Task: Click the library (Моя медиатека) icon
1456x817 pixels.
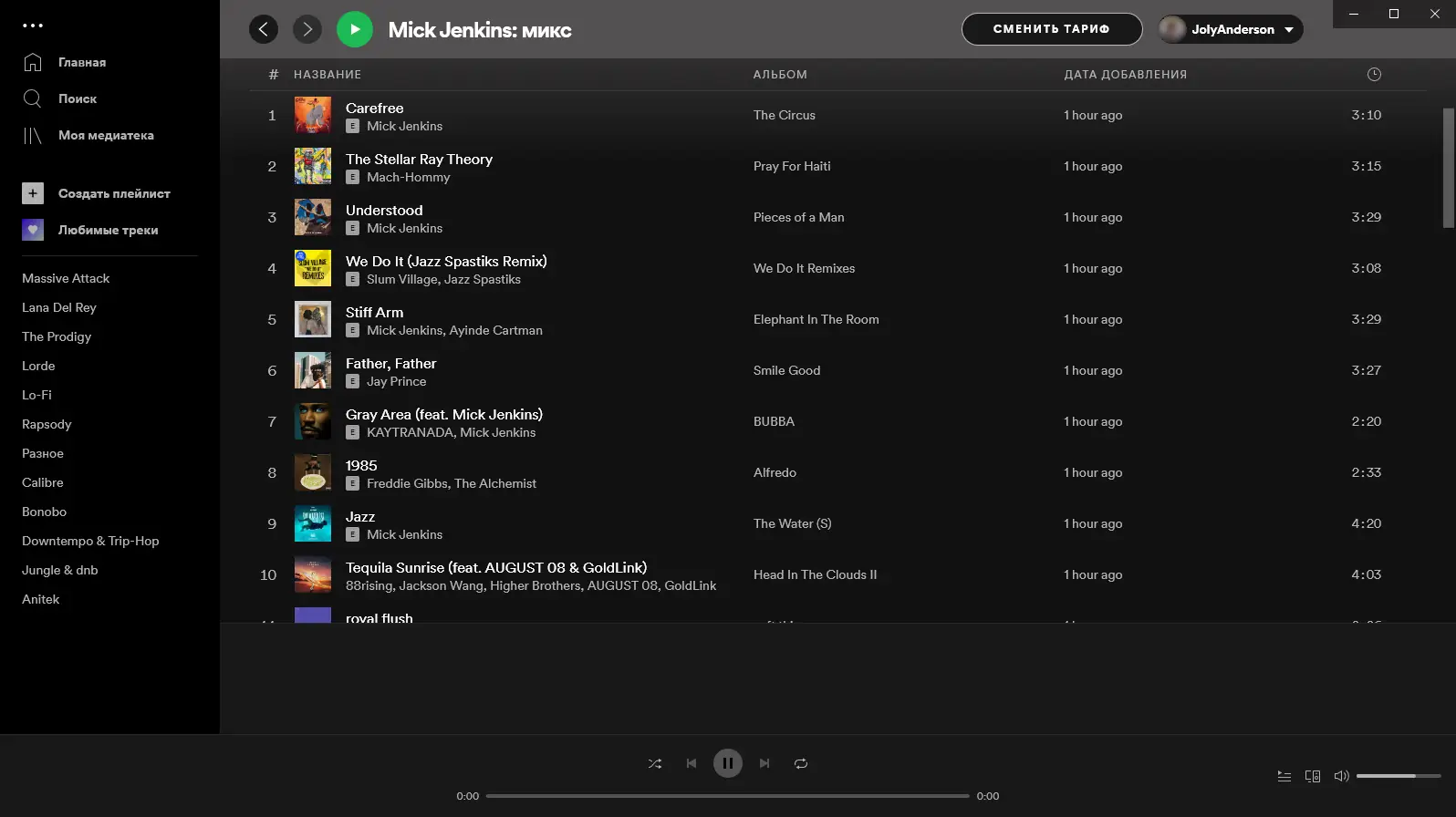Action: (x=33, y=135)
